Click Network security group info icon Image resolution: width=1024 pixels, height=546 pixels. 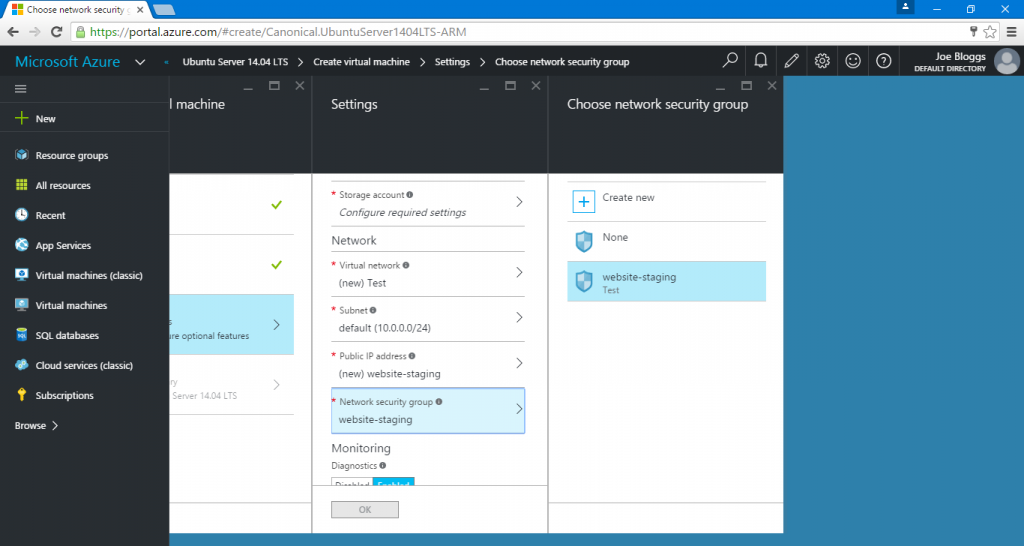(439, 402)
